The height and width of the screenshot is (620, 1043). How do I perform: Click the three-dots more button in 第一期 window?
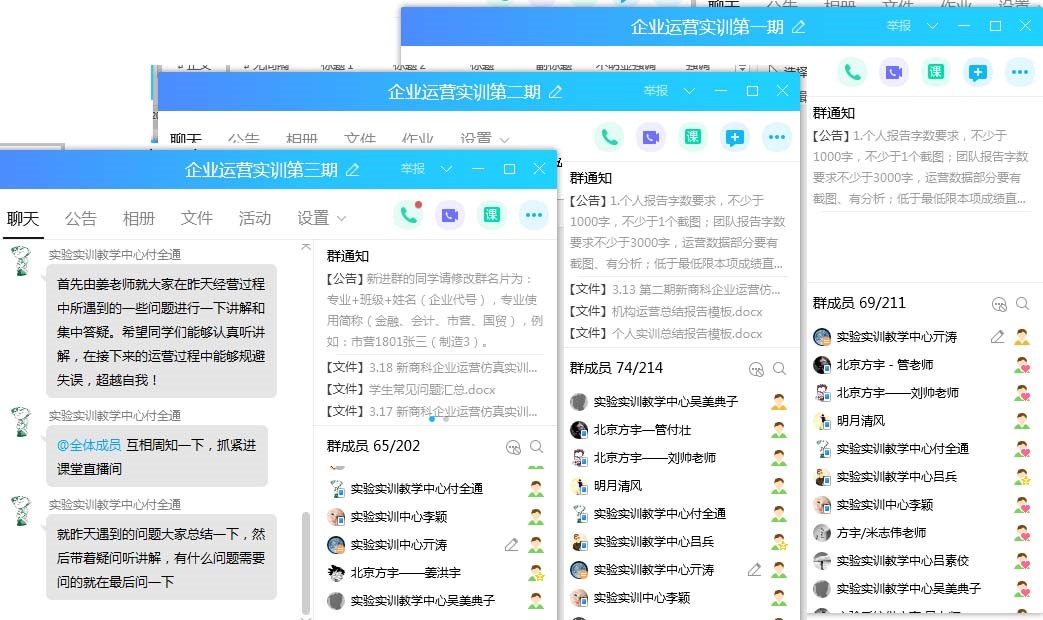pyautogui.click(x=1019, y=72)
